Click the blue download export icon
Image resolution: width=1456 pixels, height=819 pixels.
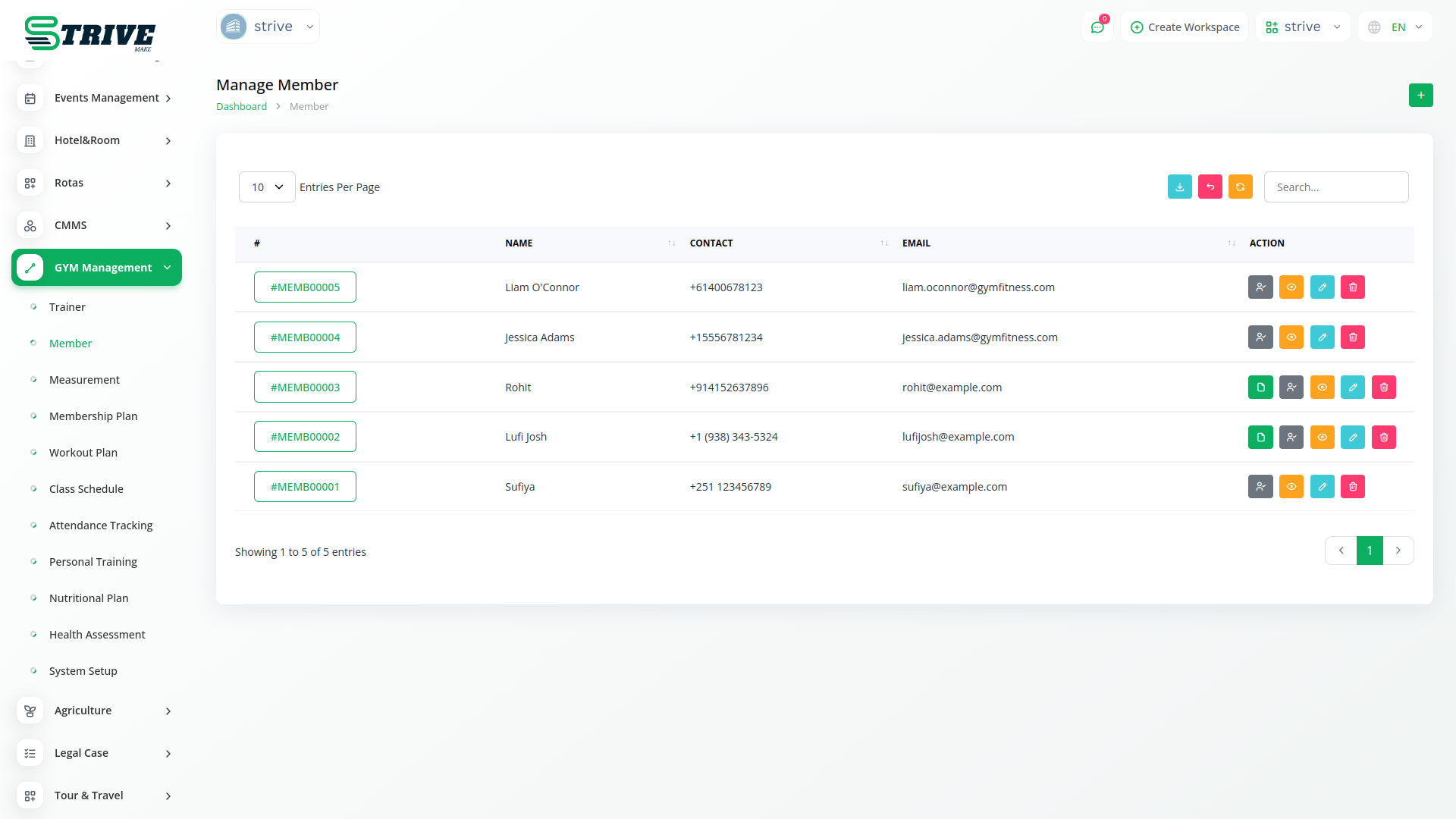pos(1179,187)
